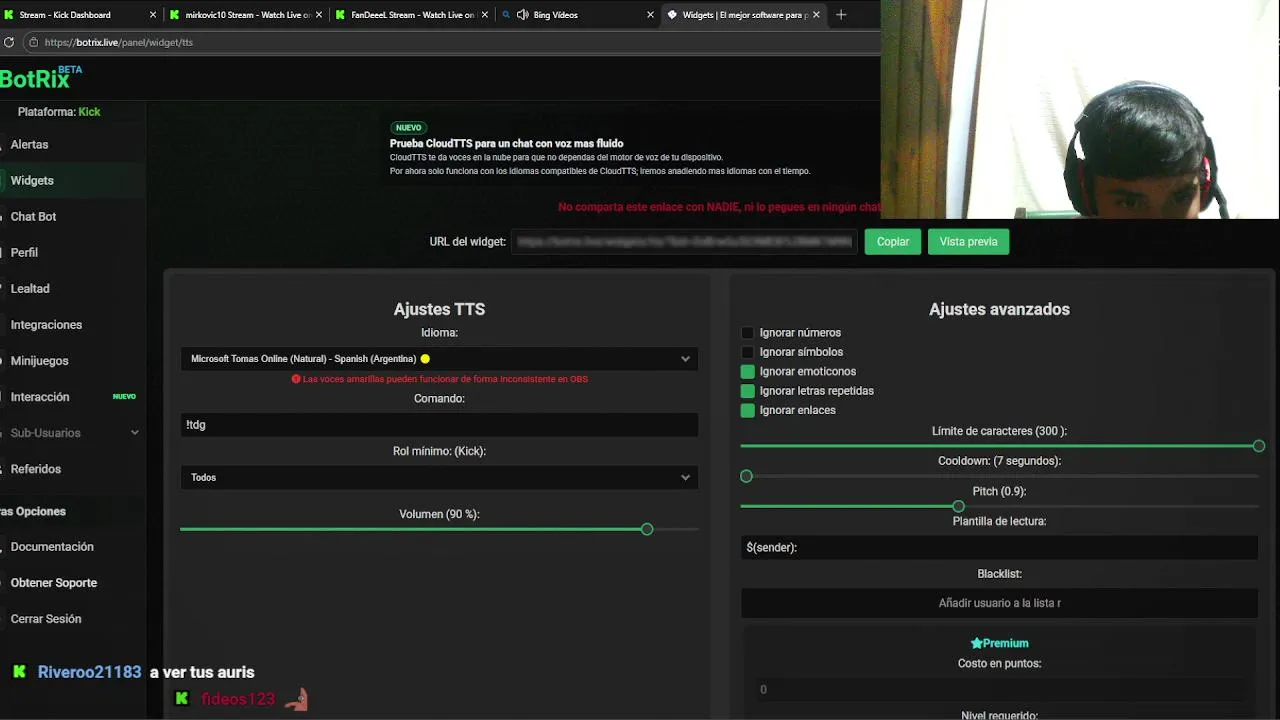
Task: Switch to Bing Videos tab
Action: pyautogui.click(x=578, y=15)
